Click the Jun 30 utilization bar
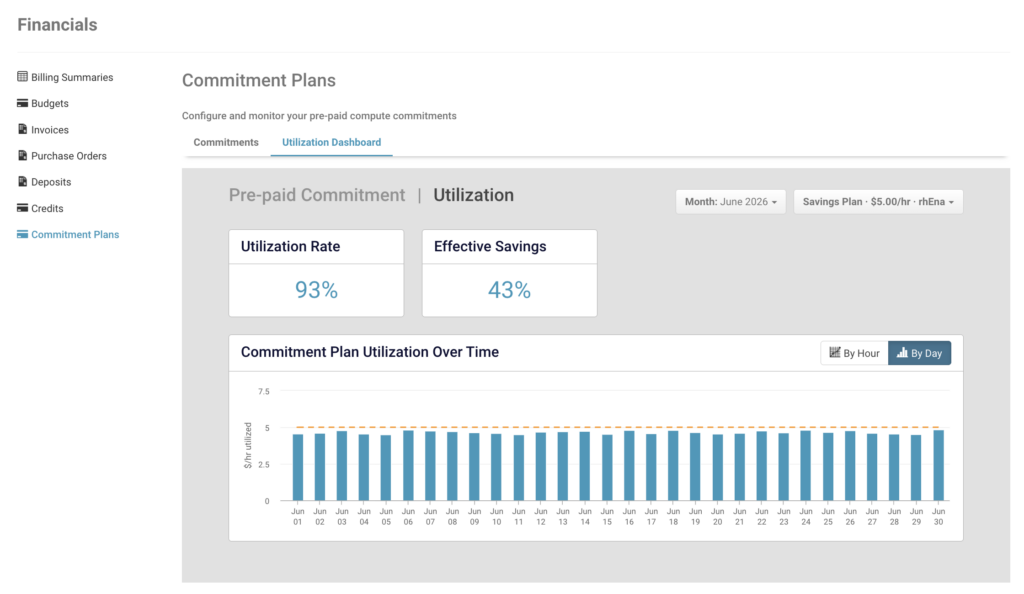 tap(938, 465)
